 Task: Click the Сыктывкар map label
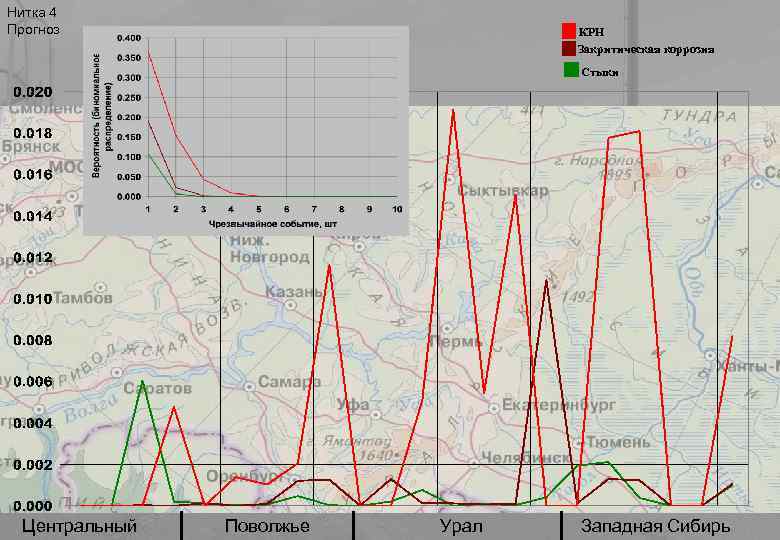tap(503, 190)
